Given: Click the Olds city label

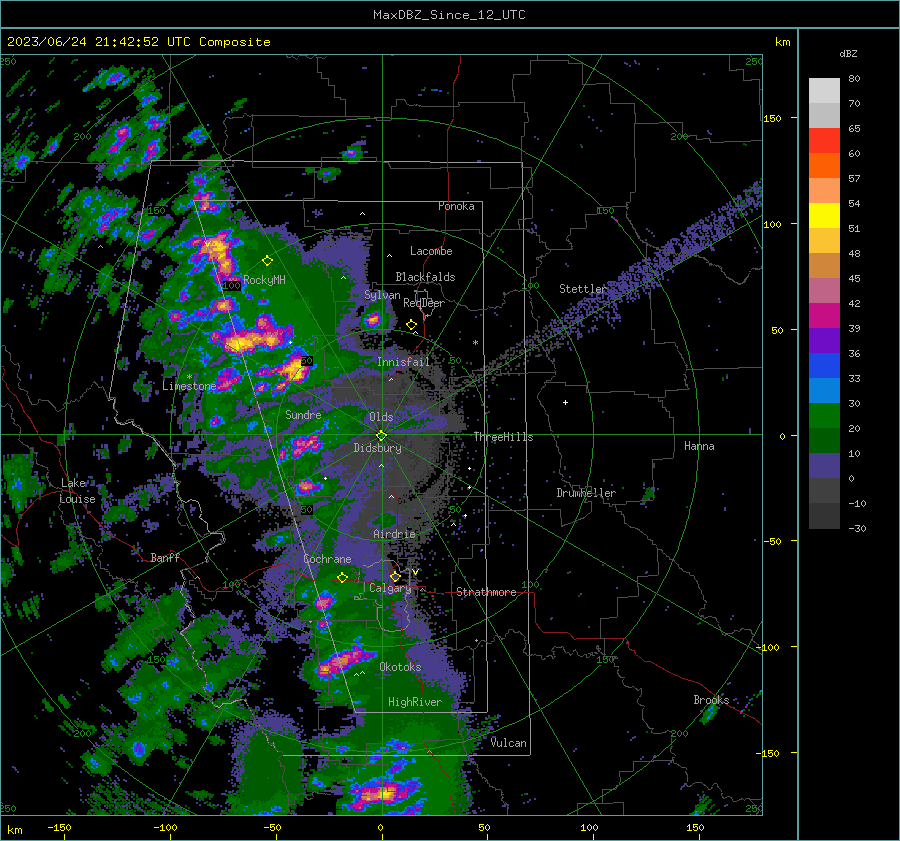Looking at the screenshot, I should (x=381, y=417).
